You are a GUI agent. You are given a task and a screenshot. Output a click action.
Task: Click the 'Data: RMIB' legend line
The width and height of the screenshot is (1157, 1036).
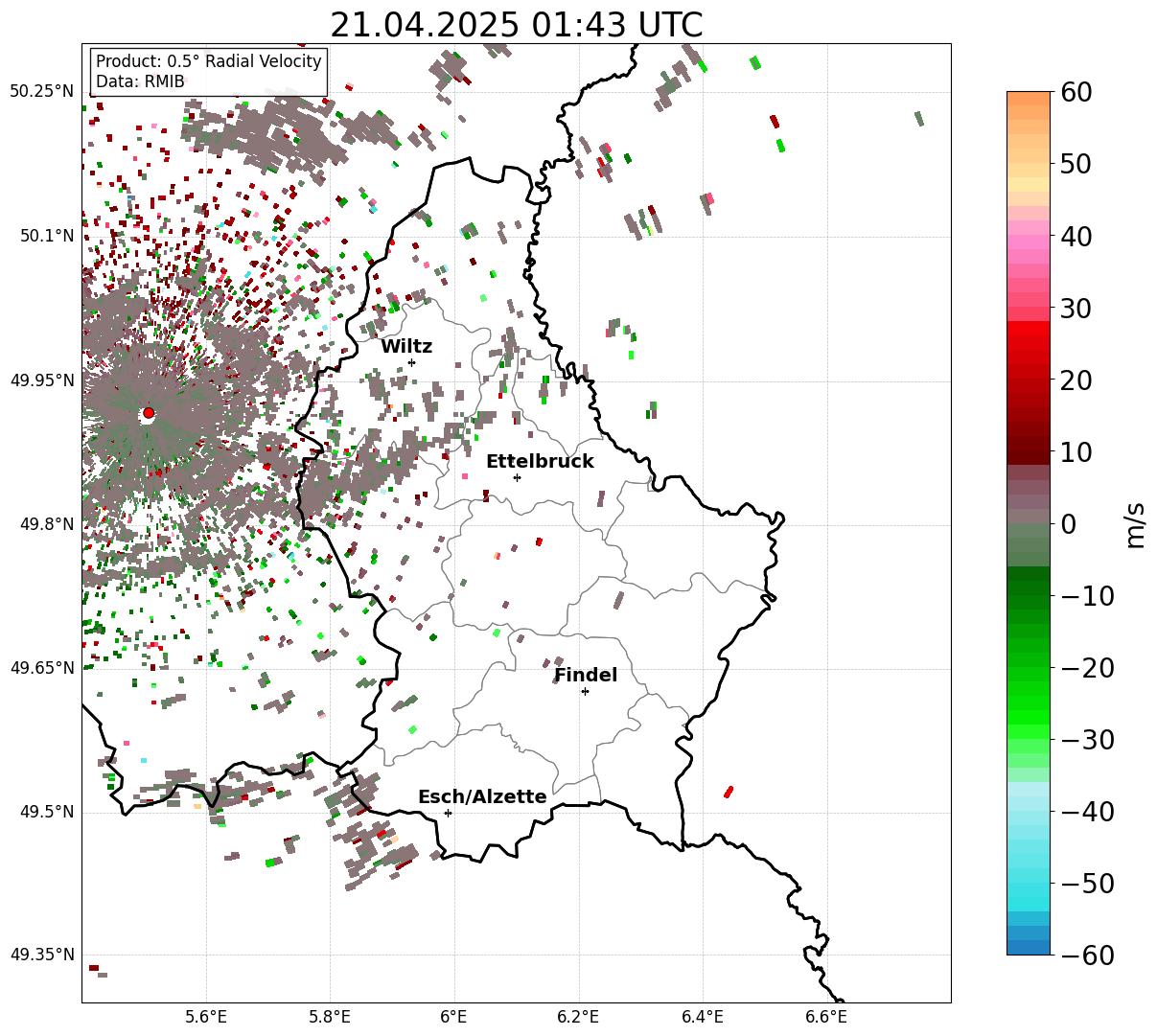[140, 81]
